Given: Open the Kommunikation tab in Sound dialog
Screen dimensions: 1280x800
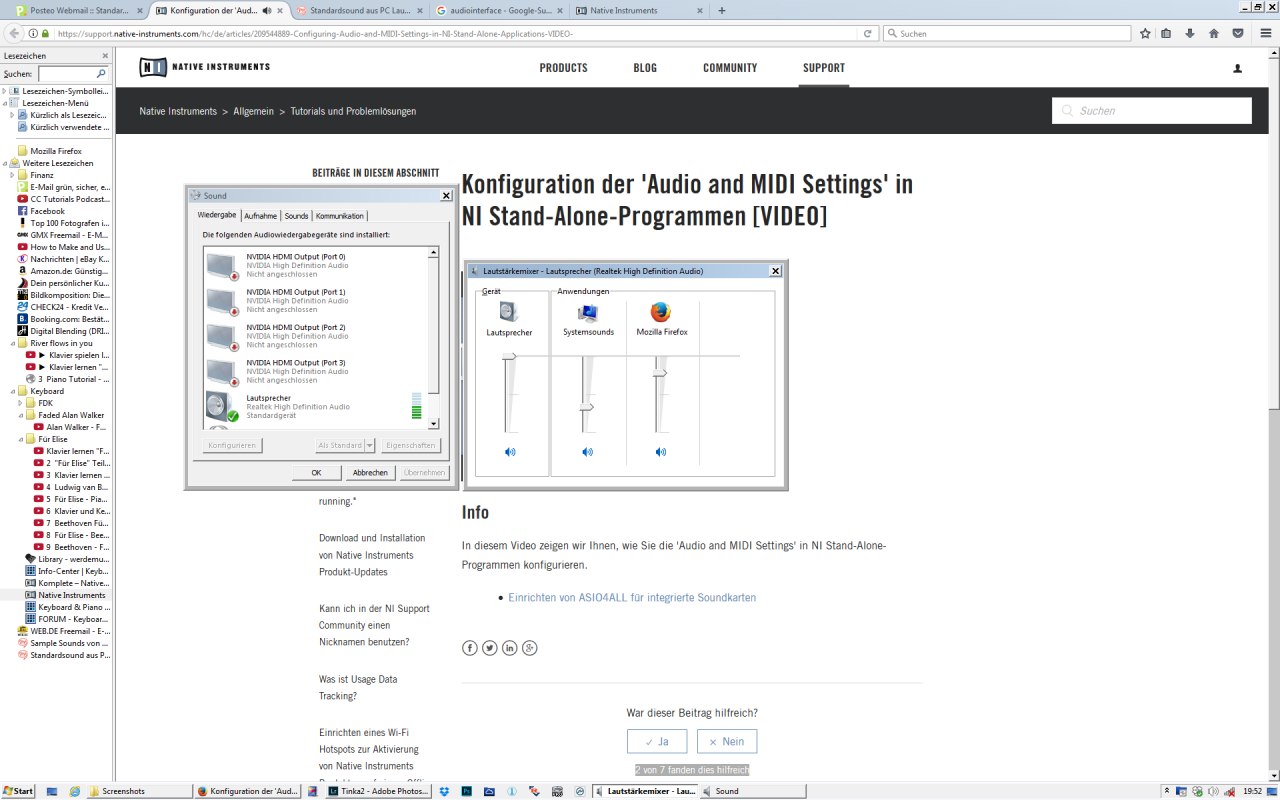Looking at the screenshot, I should pos(340,216).
